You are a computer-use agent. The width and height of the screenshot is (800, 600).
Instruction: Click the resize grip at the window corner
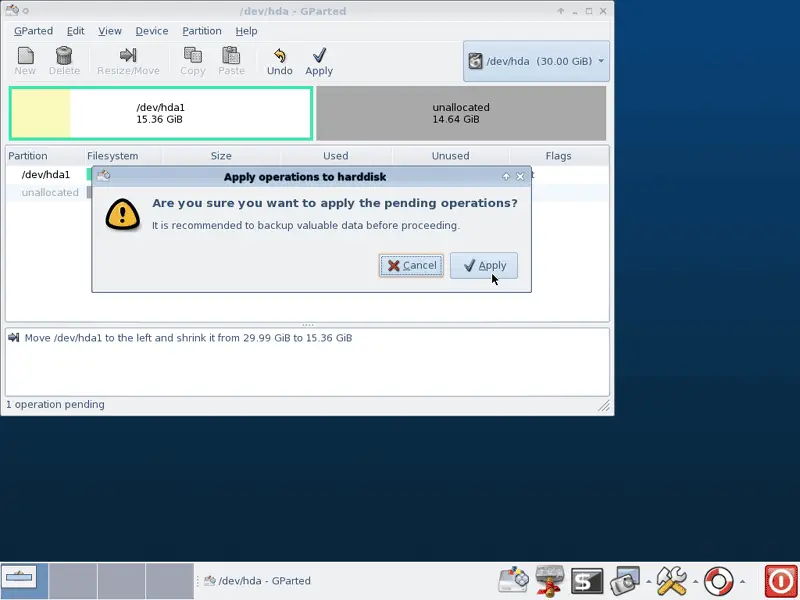click(604, 406)
